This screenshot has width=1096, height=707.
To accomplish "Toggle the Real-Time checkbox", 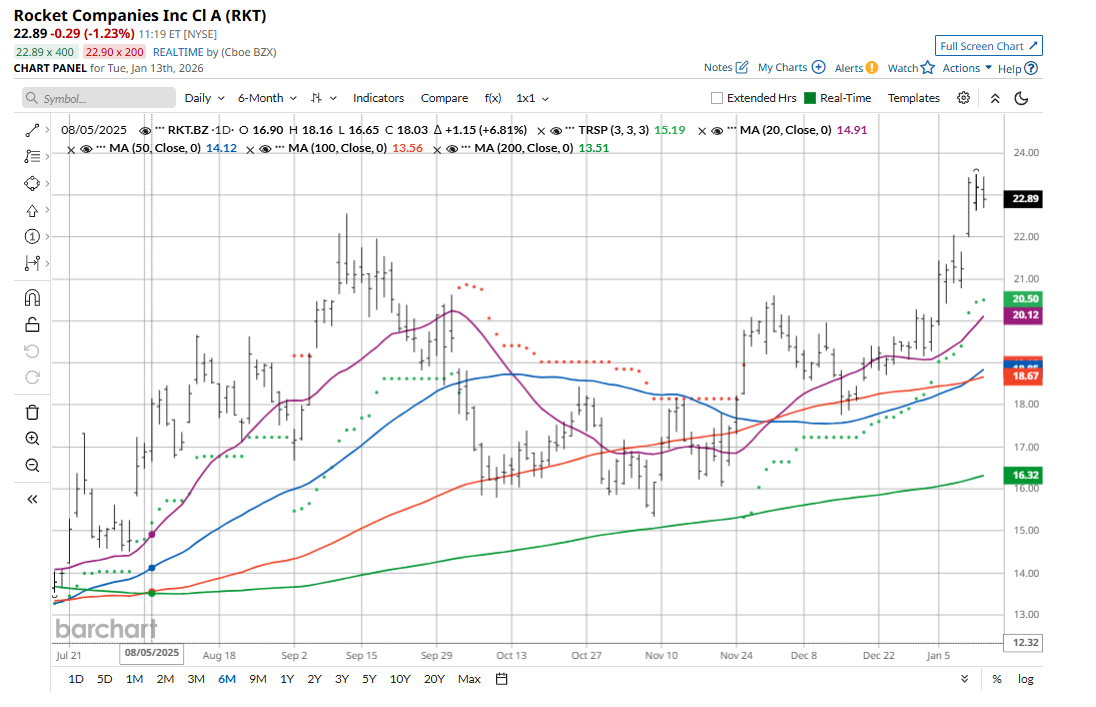I will (x=808, y=98).
